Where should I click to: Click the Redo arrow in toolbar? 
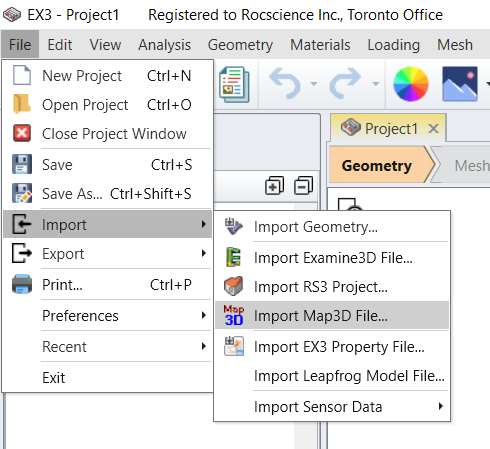pos(345,83)
